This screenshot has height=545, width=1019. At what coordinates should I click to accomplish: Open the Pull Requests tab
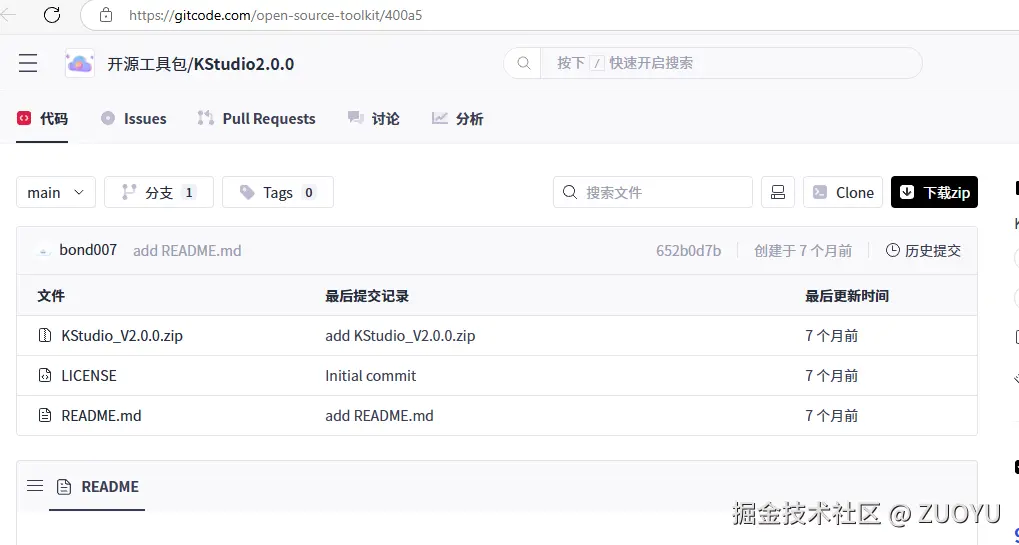tap(257, 119)
